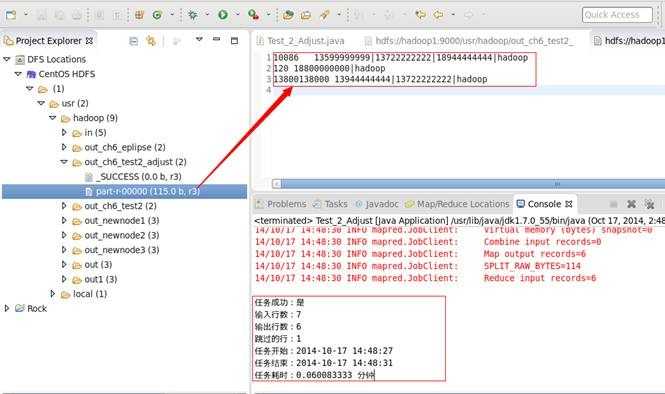
Task: Maximize the Project Explorer panel
Action: tap(234, 41)
